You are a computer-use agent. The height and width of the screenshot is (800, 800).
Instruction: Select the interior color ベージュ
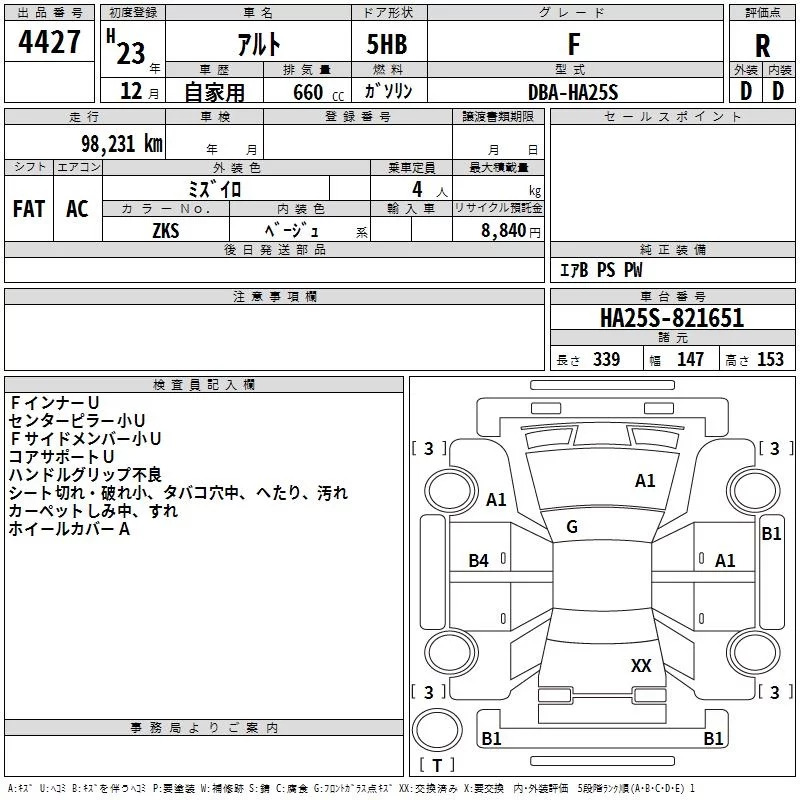291,231
